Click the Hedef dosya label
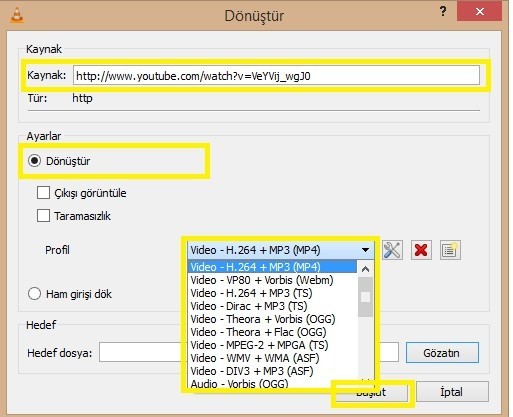Image resolution: width=513 pixels, height=417 pixels. (x=60, y=353)
